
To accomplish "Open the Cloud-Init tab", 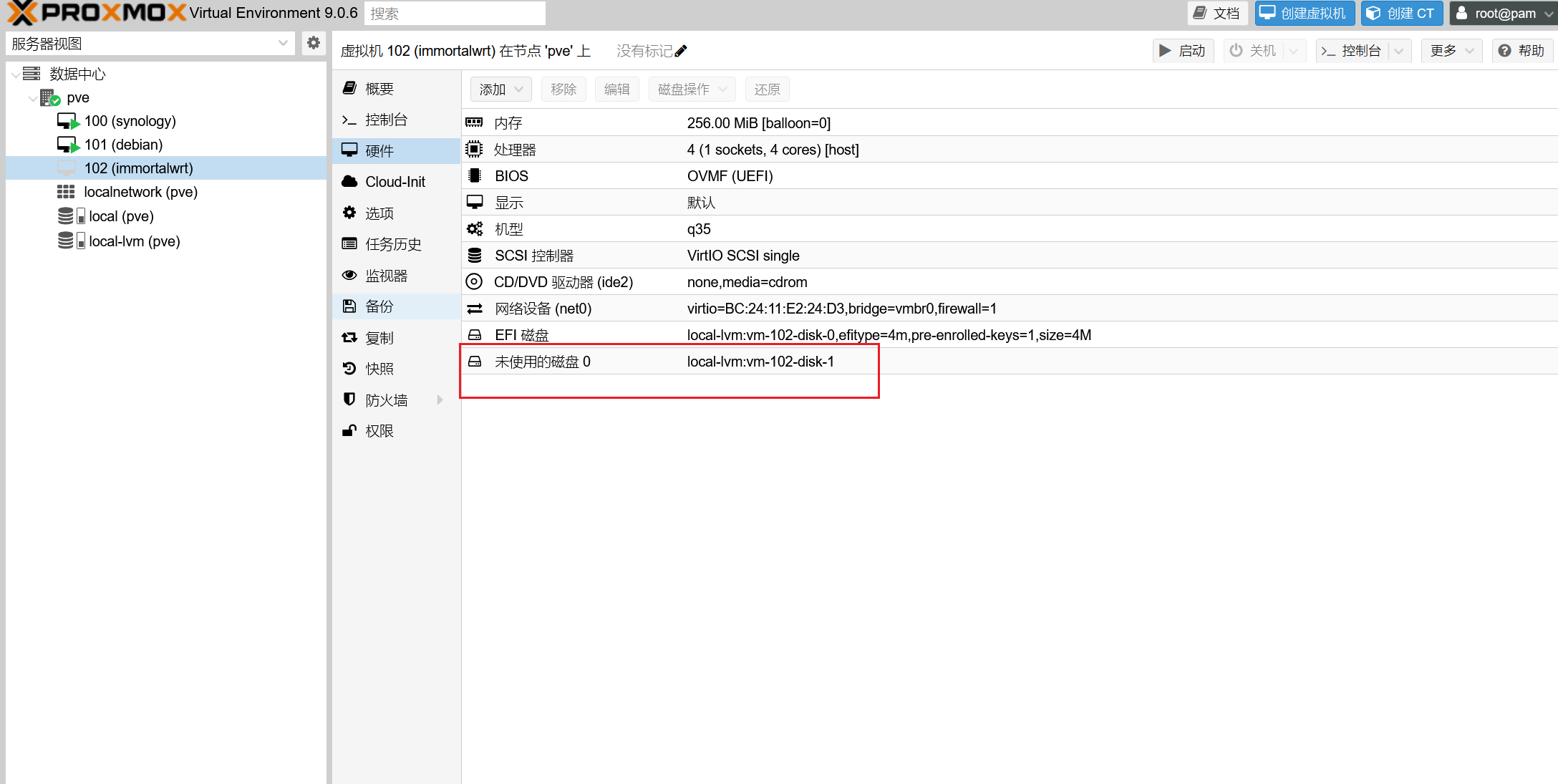I will 396,182.
